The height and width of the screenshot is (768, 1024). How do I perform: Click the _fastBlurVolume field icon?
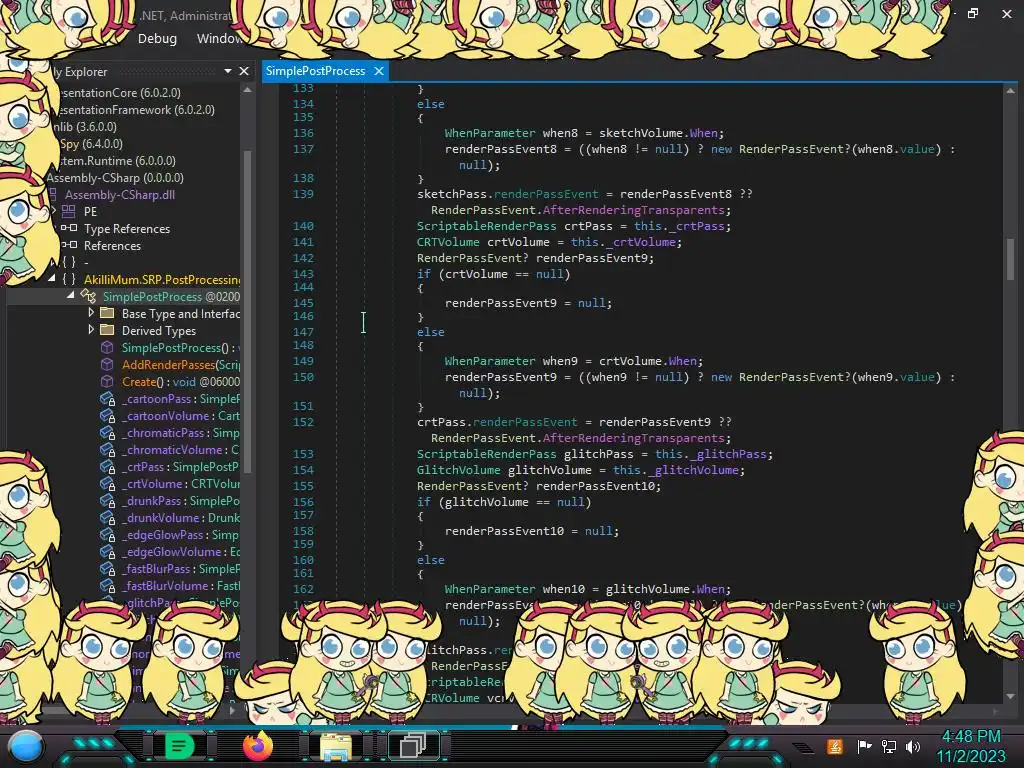pos(108,585)
